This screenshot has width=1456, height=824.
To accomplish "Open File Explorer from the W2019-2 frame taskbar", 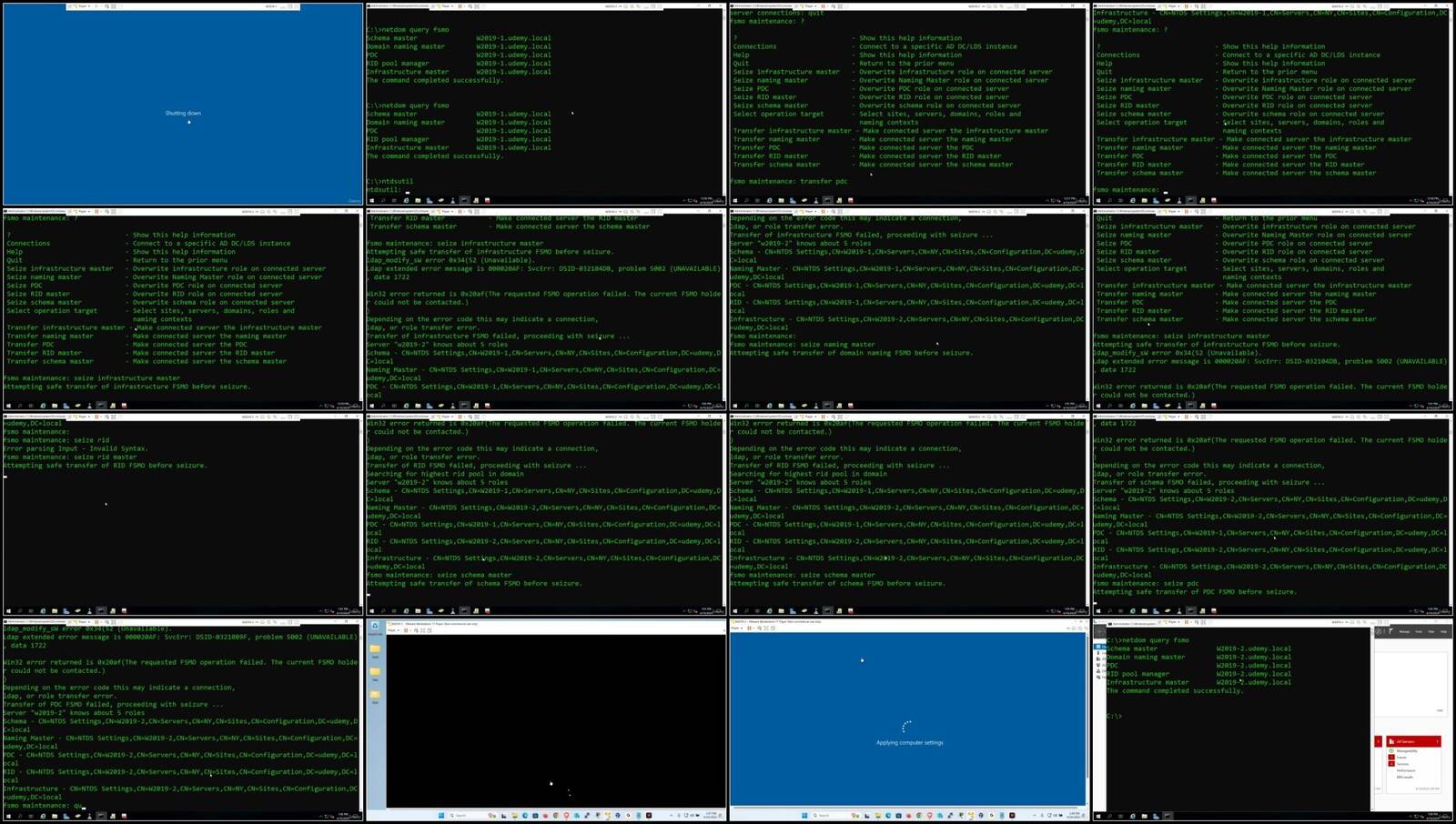I will tap(1145, 816).
